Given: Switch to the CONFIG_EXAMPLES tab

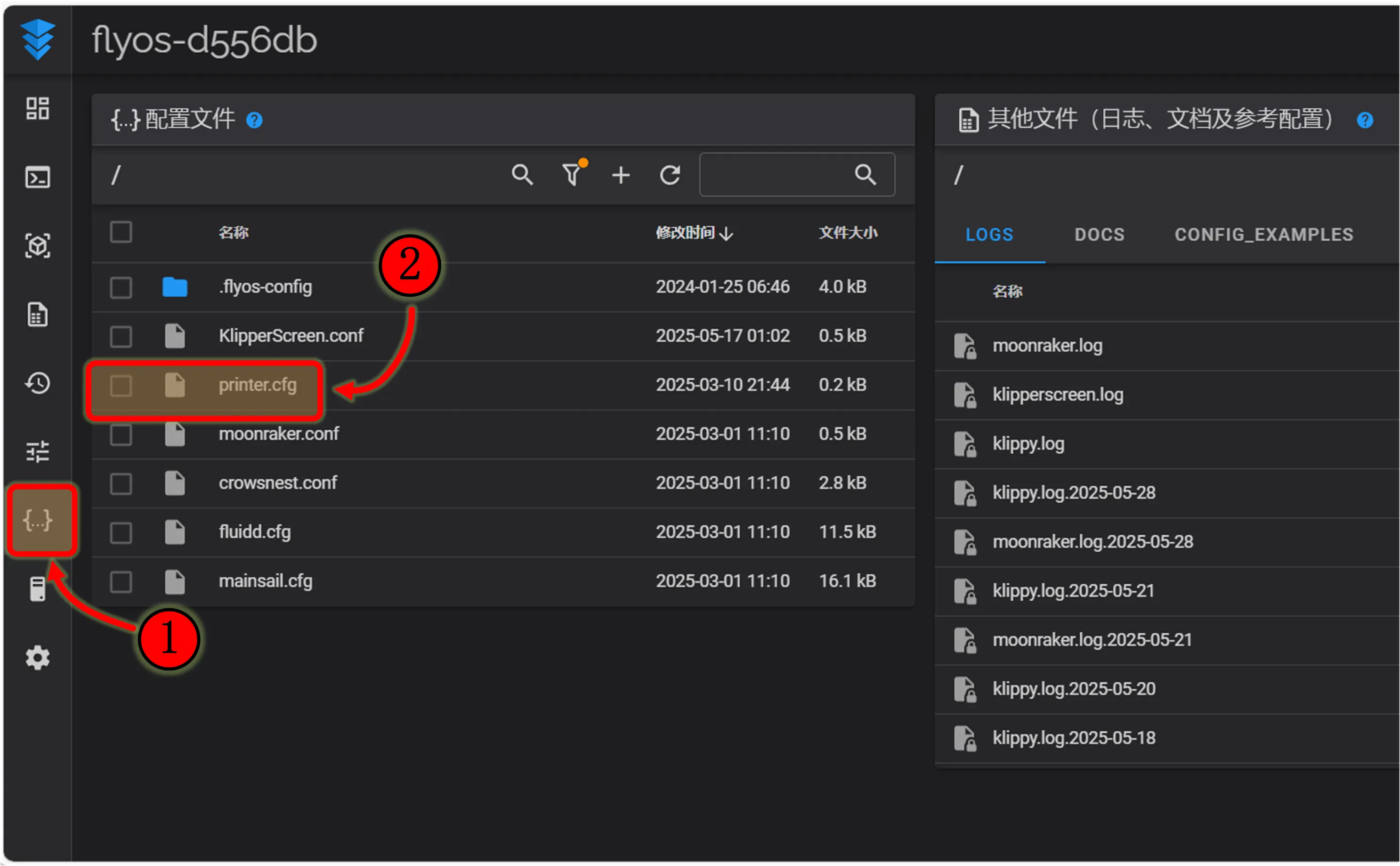Looking at the screenshot, I should pyautogui.click(x=1263, y=234).
